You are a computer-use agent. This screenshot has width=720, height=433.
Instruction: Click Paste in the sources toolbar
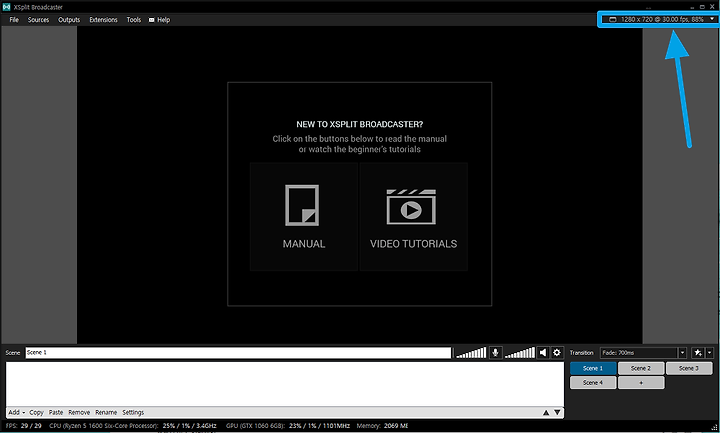56,412
